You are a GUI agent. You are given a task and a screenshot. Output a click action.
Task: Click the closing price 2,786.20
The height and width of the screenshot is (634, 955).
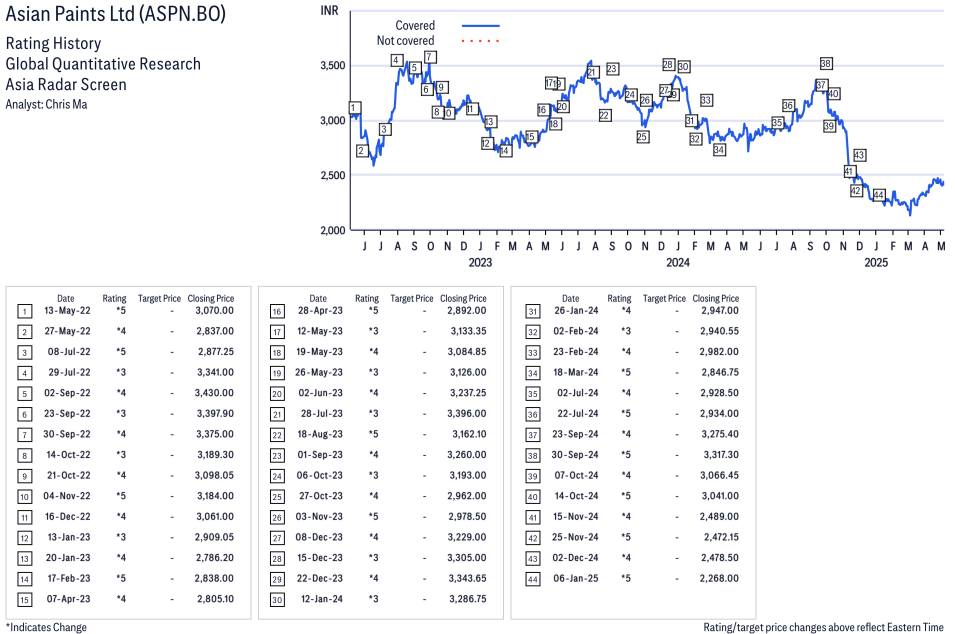pyautogui.click(x=215, y=557)
